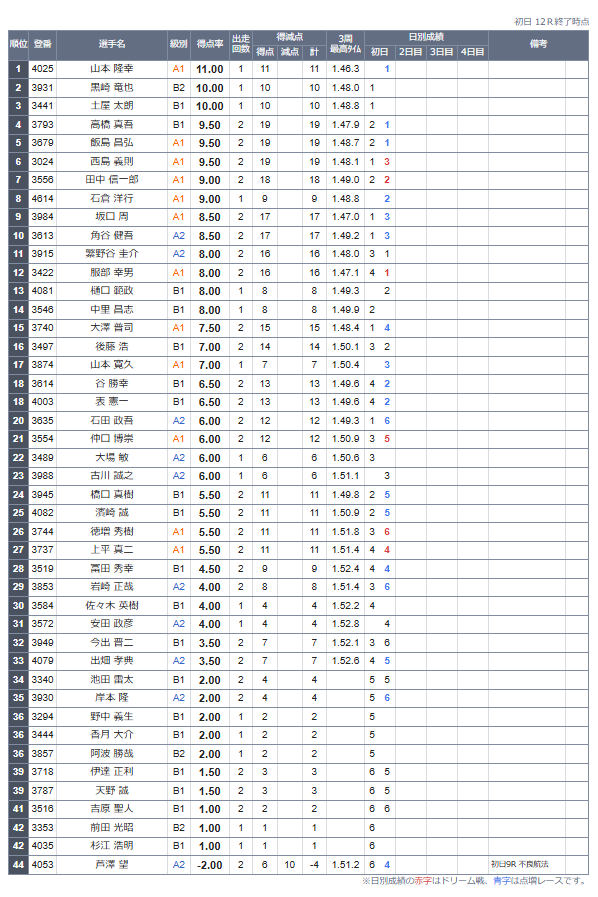The width and height of the screenshot is (598, 897).
Task: Click racer name 濱崎 誠
Action: tap(112, 513)
